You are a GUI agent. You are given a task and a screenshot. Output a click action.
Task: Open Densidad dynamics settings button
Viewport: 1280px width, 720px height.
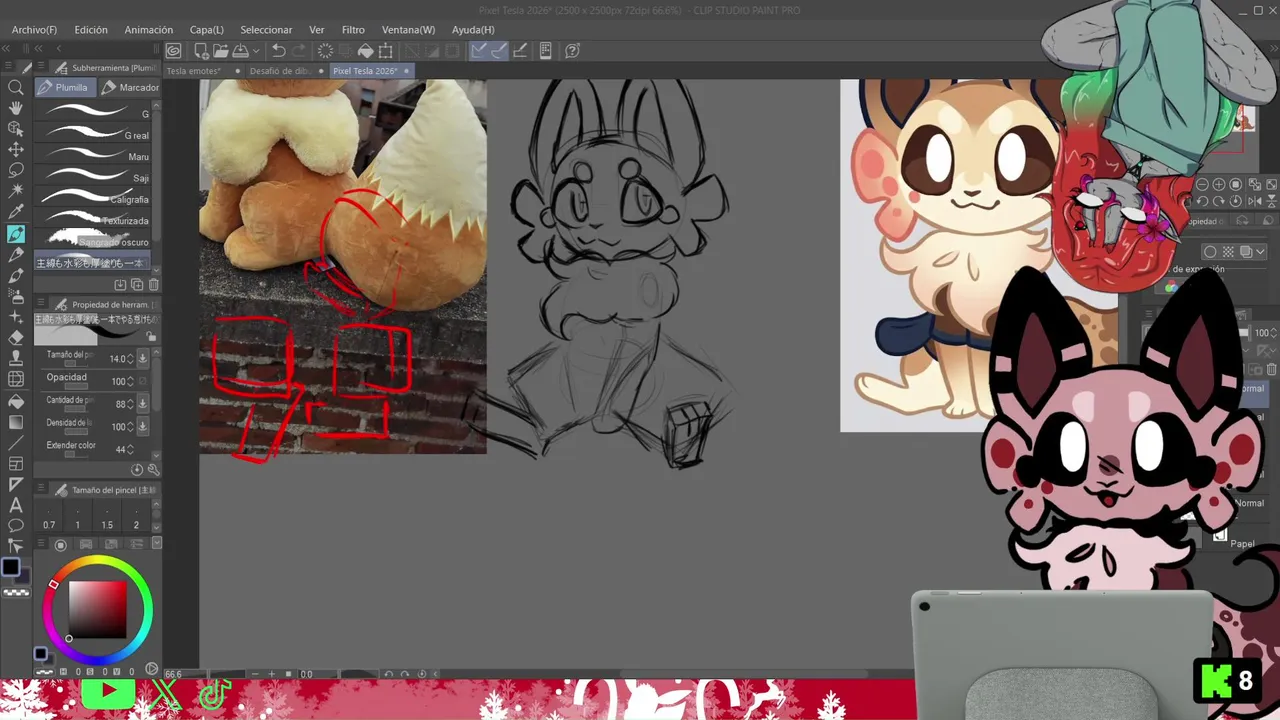(142, 426)
